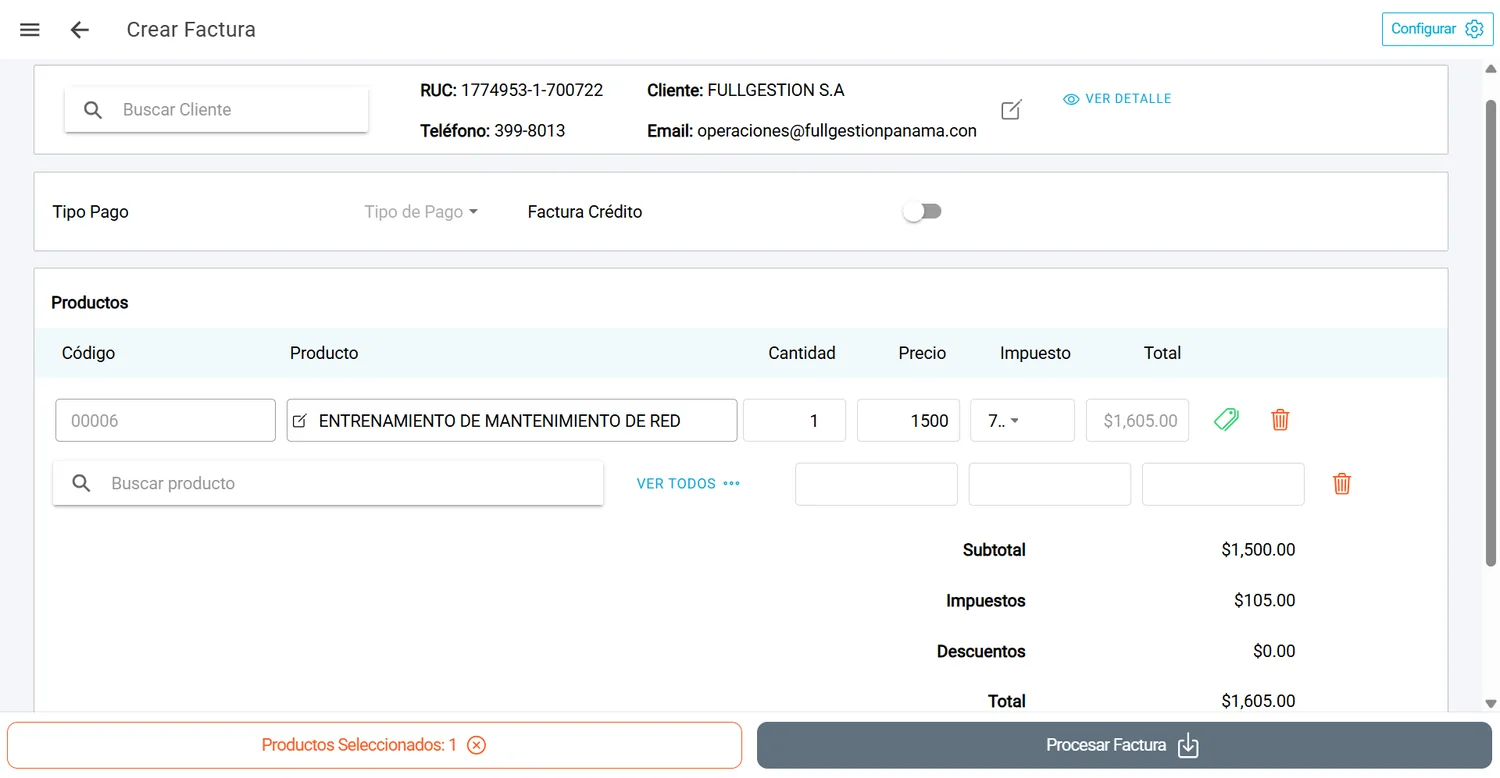The width and height of the screenshot is (1500, 778).
Task: Click the Cantidad field showing 1
Action: 794,420
